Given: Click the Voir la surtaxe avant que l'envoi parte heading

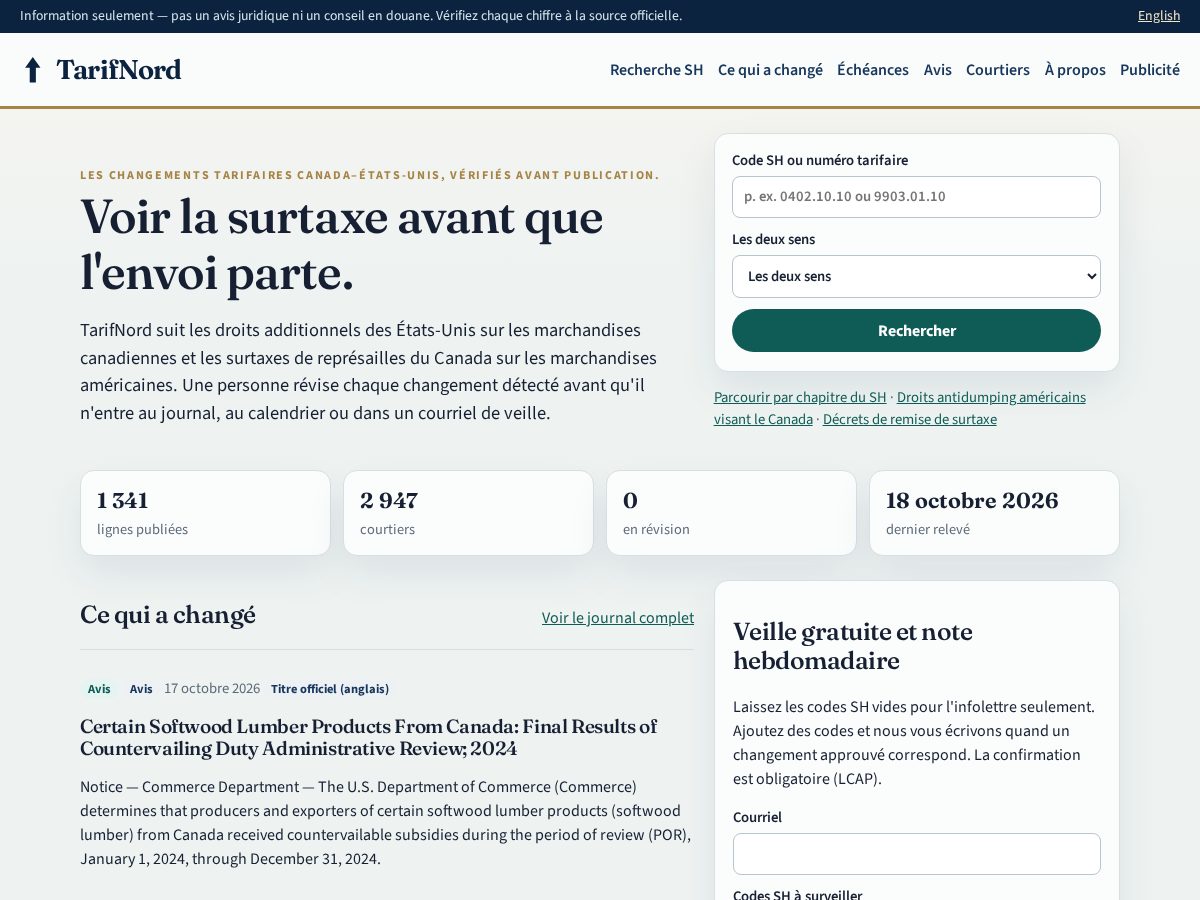Looking at the screenshot, I should [x=341, y=245].
